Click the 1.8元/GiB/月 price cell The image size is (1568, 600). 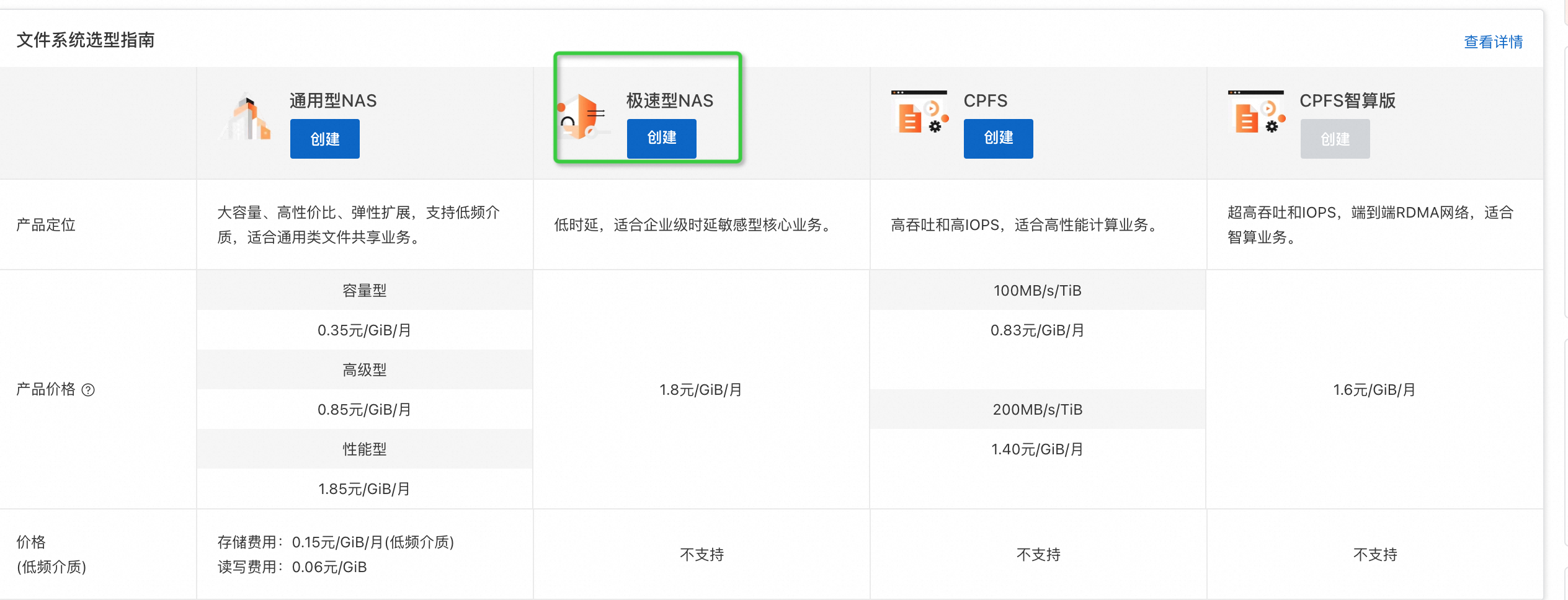tap(701, 390)
